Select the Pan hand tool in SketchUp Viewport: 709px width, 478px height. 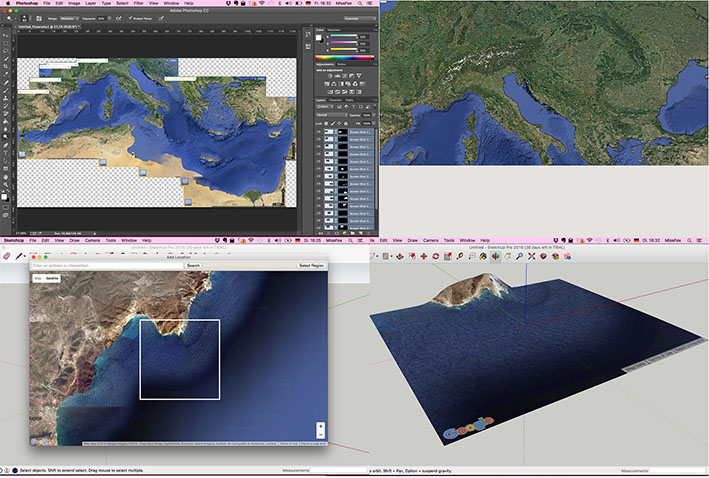coord(508,256)
